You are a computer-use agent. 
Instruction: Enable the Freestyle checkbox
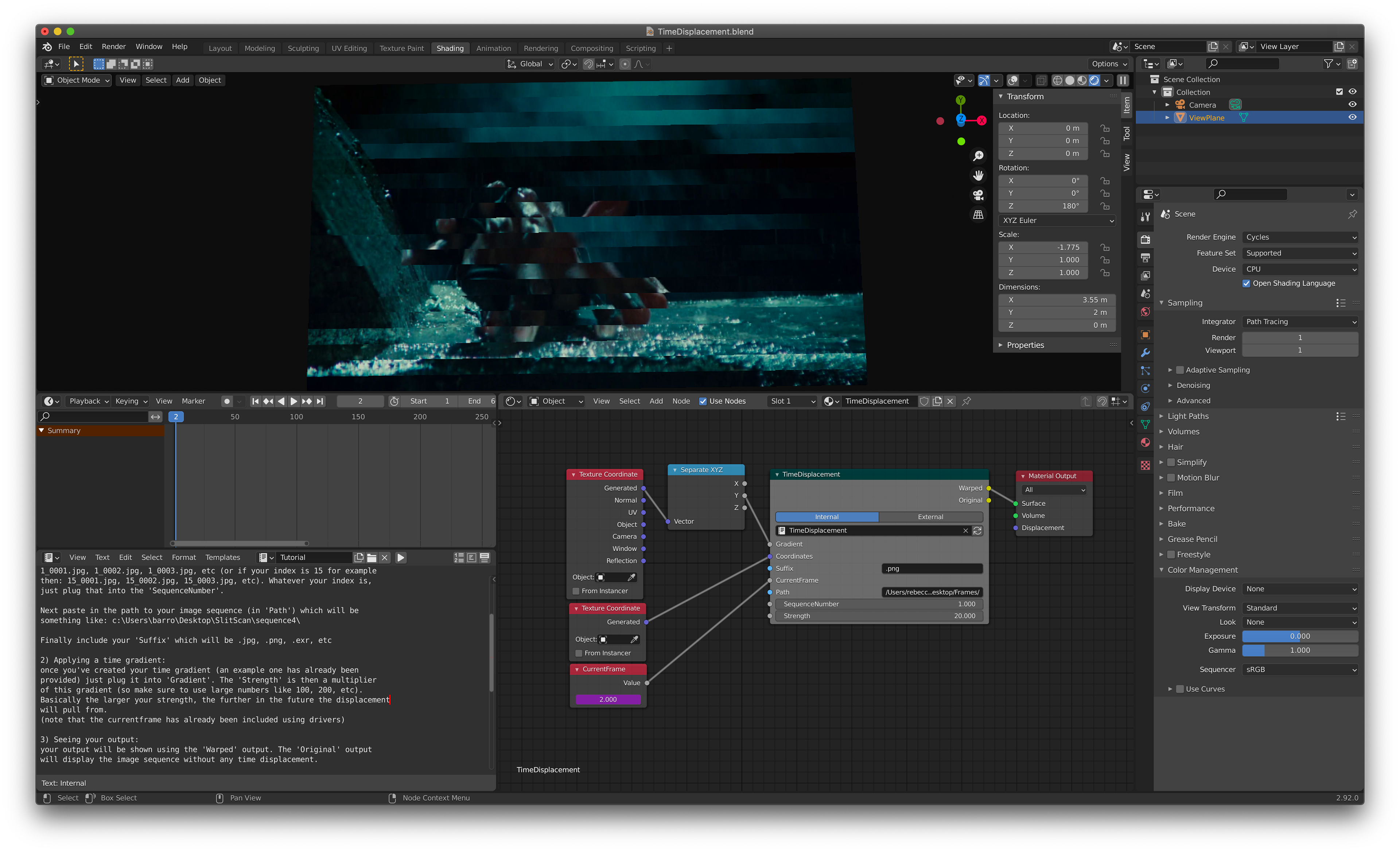(1171, 554)
